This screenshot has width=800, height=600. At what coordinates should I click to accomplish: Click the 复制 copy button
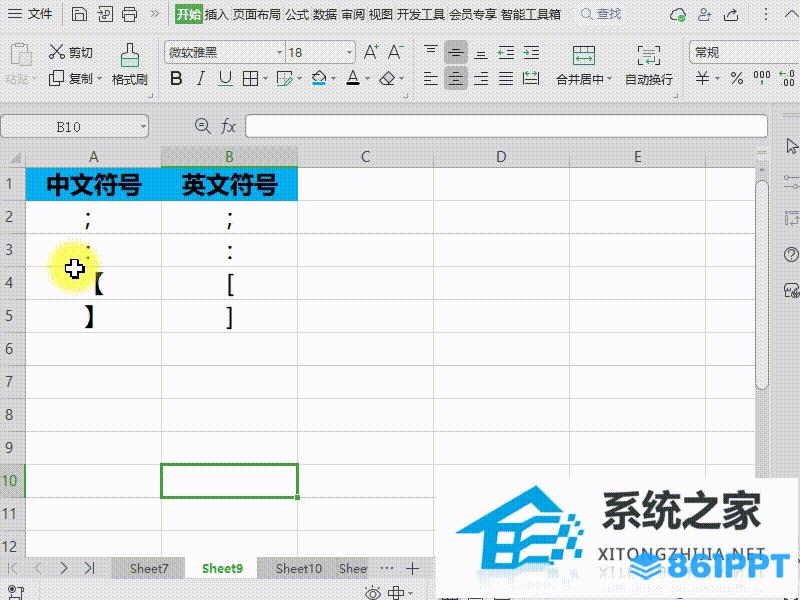pos(71,79)
